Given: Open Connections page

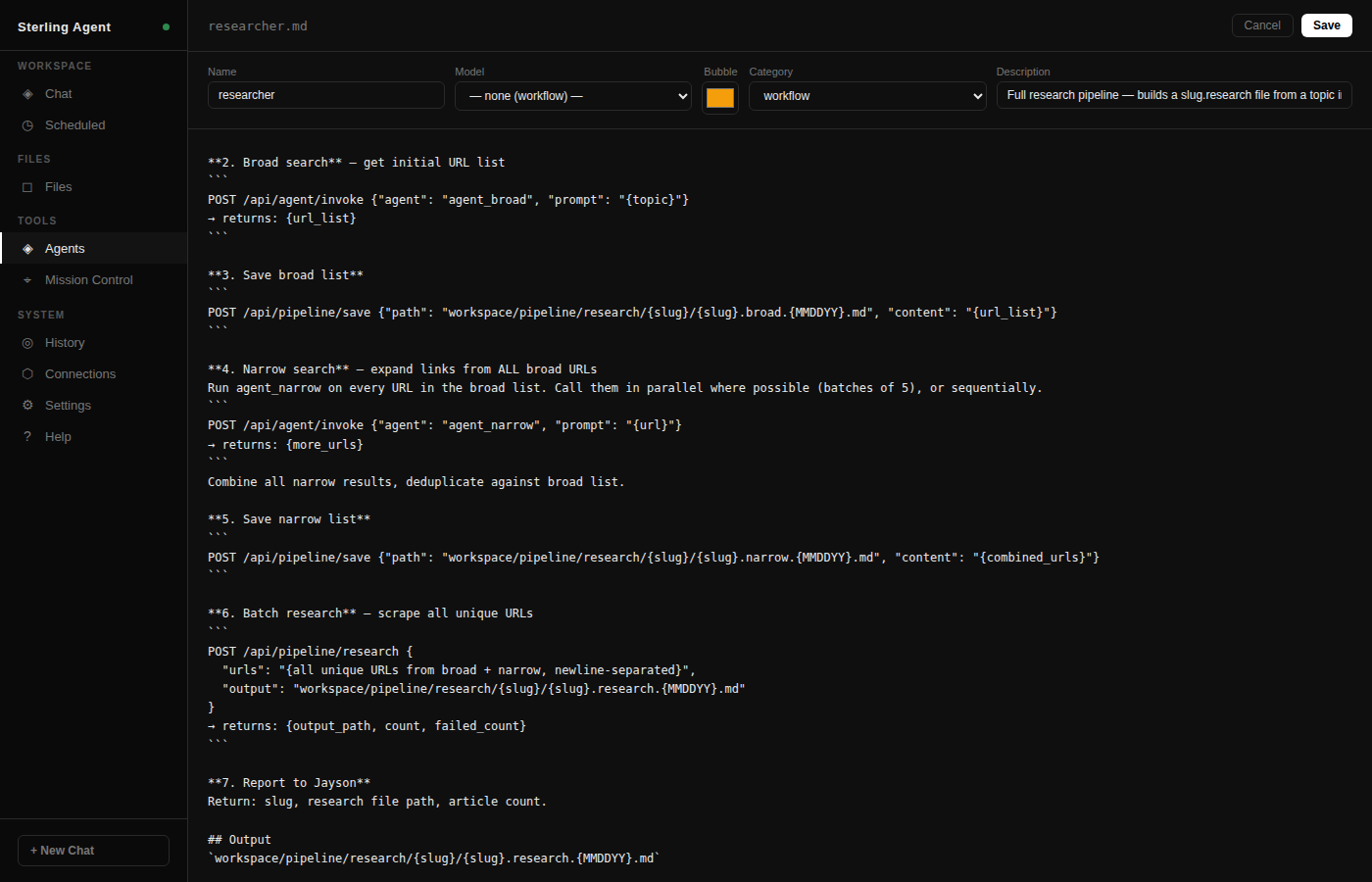Looking at the screenshot, I should point(93,374).
